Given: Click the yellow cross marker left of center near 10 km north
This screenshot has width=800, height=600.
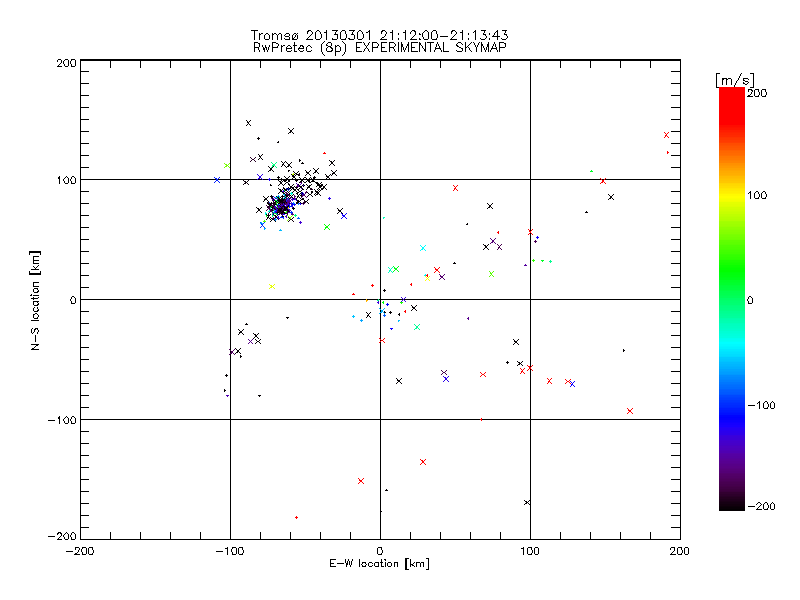Looking at the screenshot, I should click(x=272, y=286).
